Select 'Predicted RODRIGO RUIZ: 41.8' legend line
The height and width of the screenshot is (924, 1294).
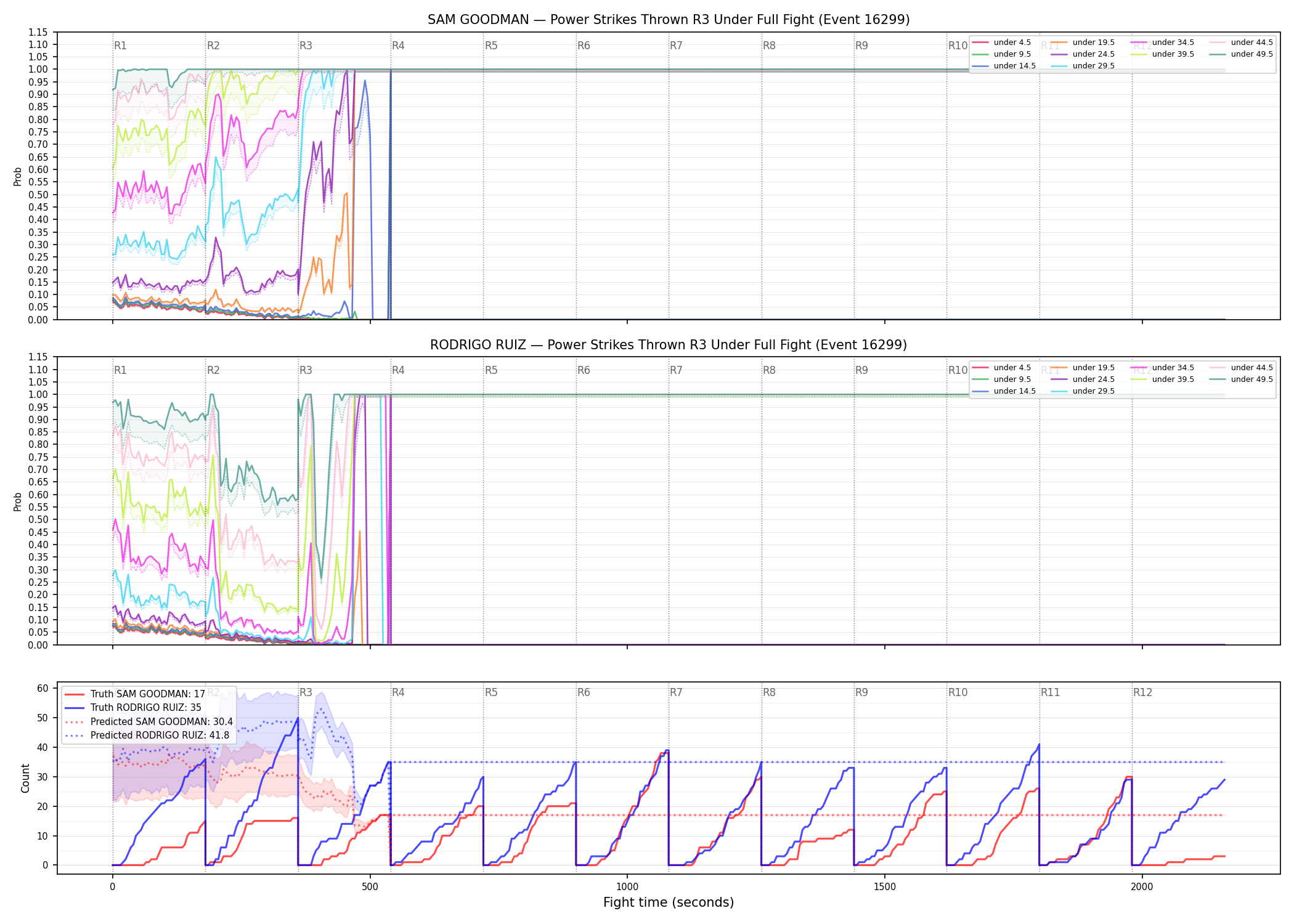147,735
